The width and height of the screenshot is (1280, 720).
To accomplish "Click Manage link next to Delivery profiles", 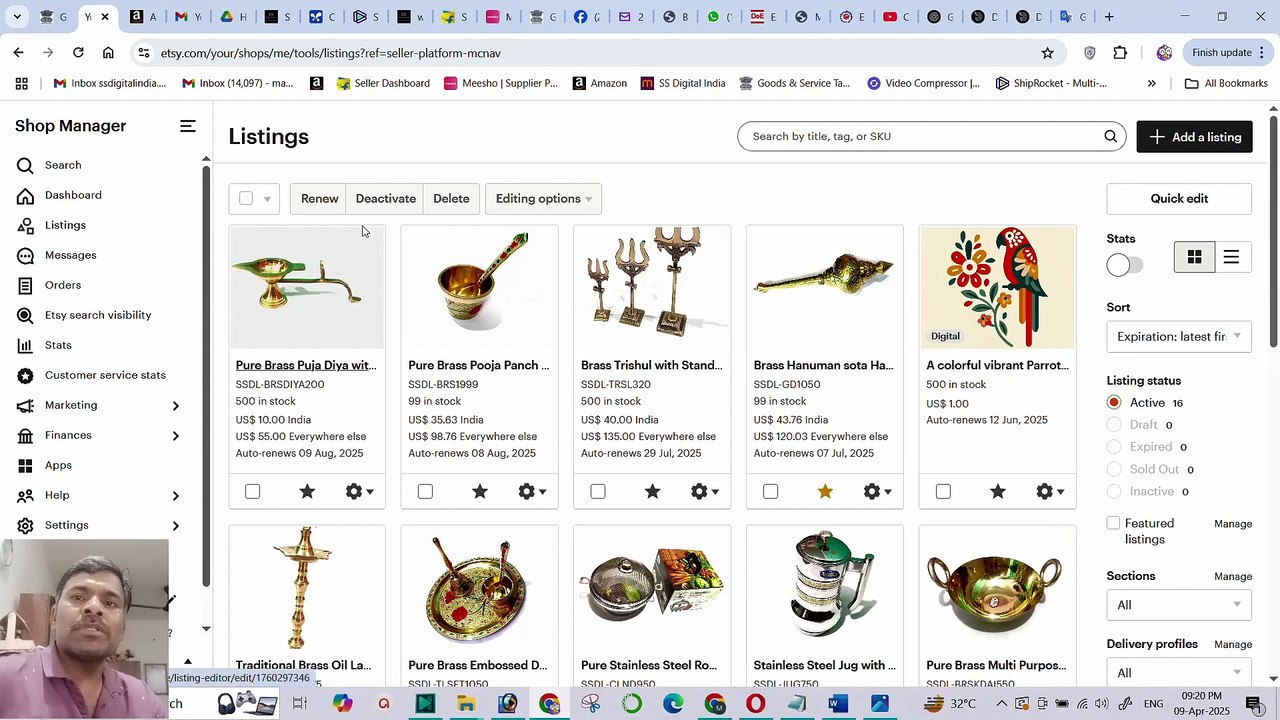I will 1233,644.
